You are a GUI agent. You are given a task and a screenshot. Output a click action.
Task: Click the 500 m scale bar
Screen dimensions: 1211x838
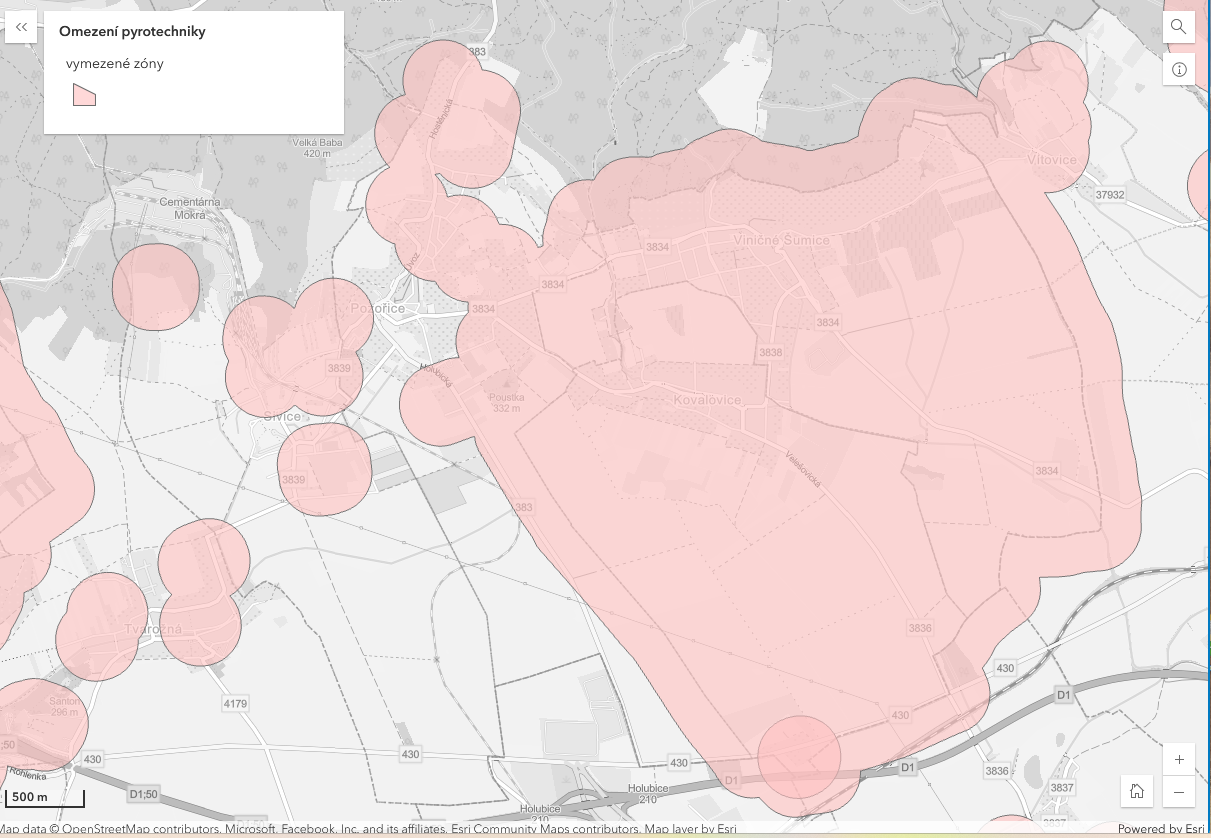[45, 798]
